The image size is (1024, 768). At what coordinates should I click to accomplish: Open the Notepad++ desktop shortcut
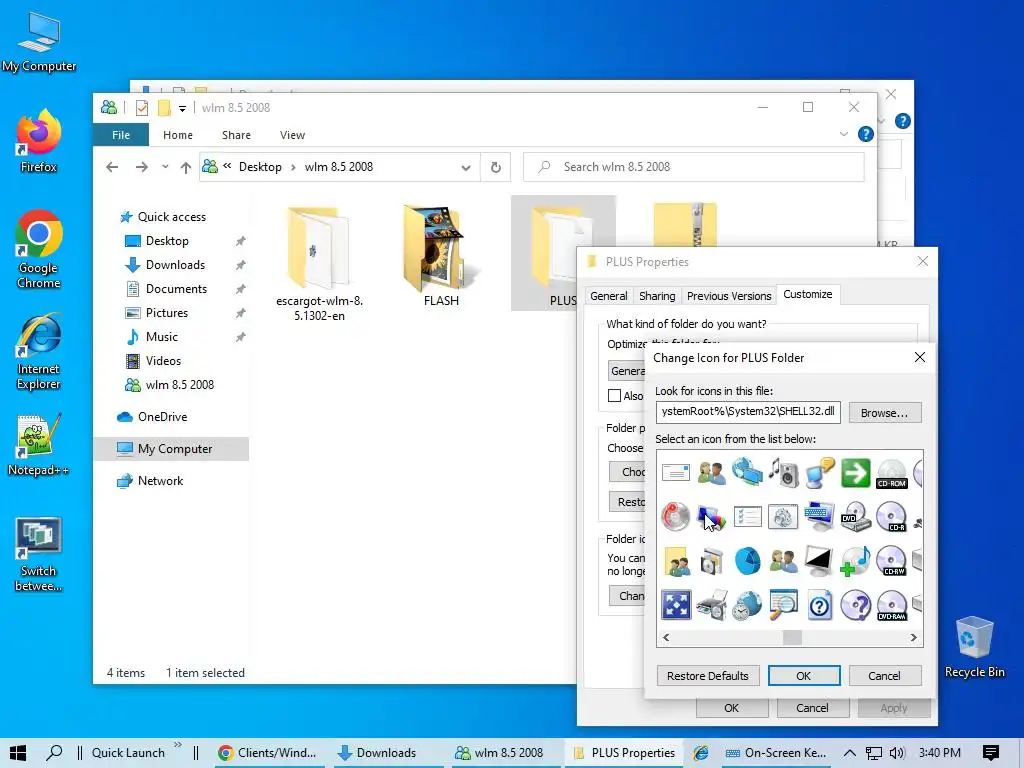pyautogui.click(x=39, y=446)
